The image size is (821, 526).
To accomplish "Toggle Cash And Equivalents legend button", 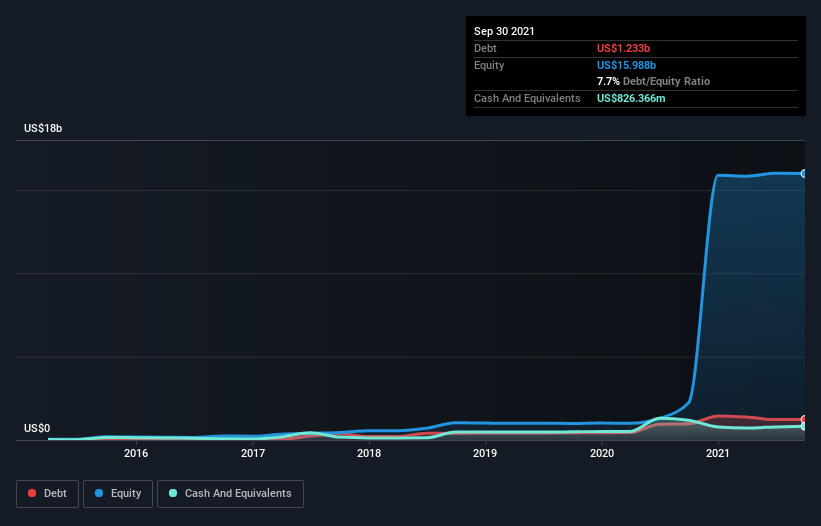I will (230, 494).
